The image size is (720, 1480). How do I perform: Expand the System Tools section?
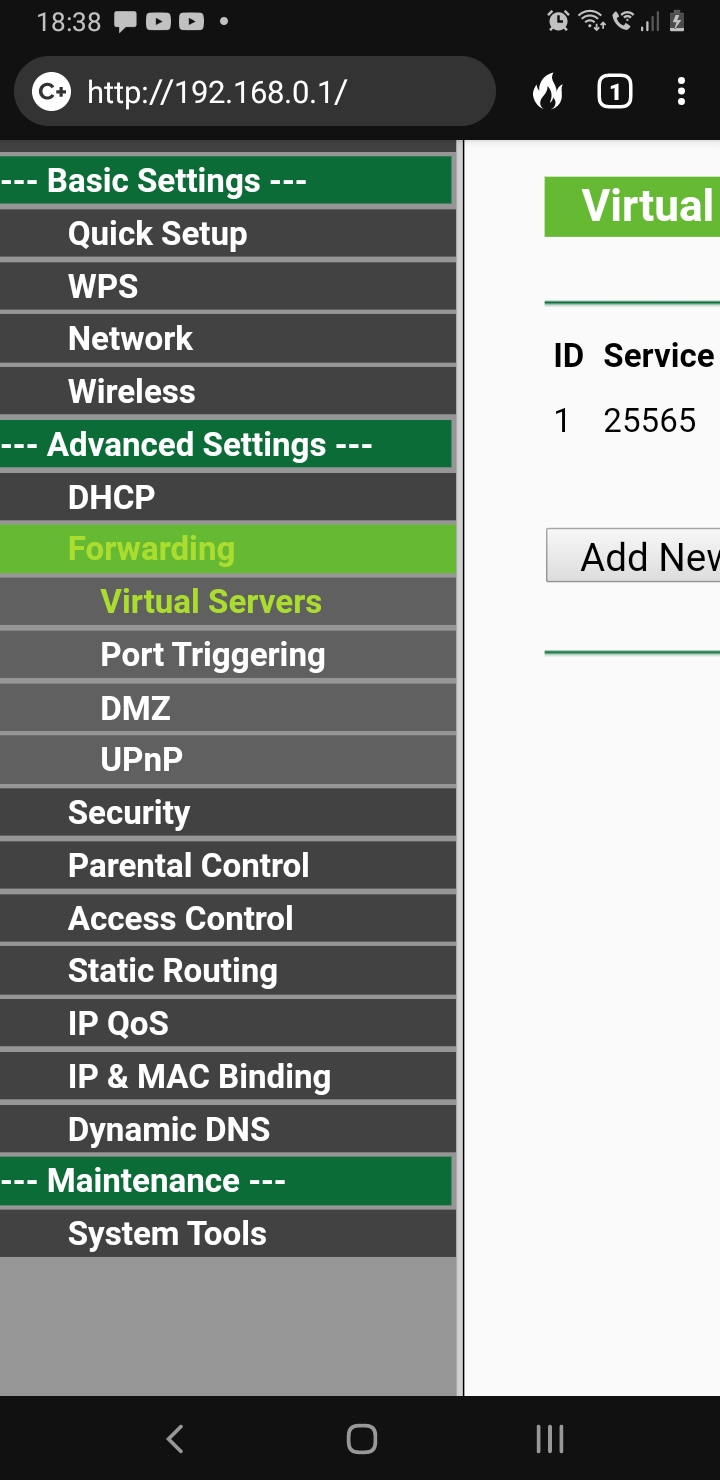167,1234
